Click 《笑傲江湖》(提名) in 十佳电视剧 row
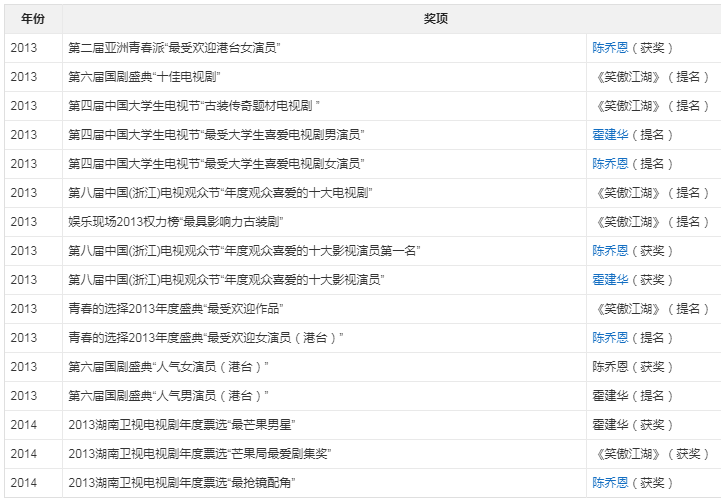The width and height of the screenshot is (721, 501). tap(652, 77)
